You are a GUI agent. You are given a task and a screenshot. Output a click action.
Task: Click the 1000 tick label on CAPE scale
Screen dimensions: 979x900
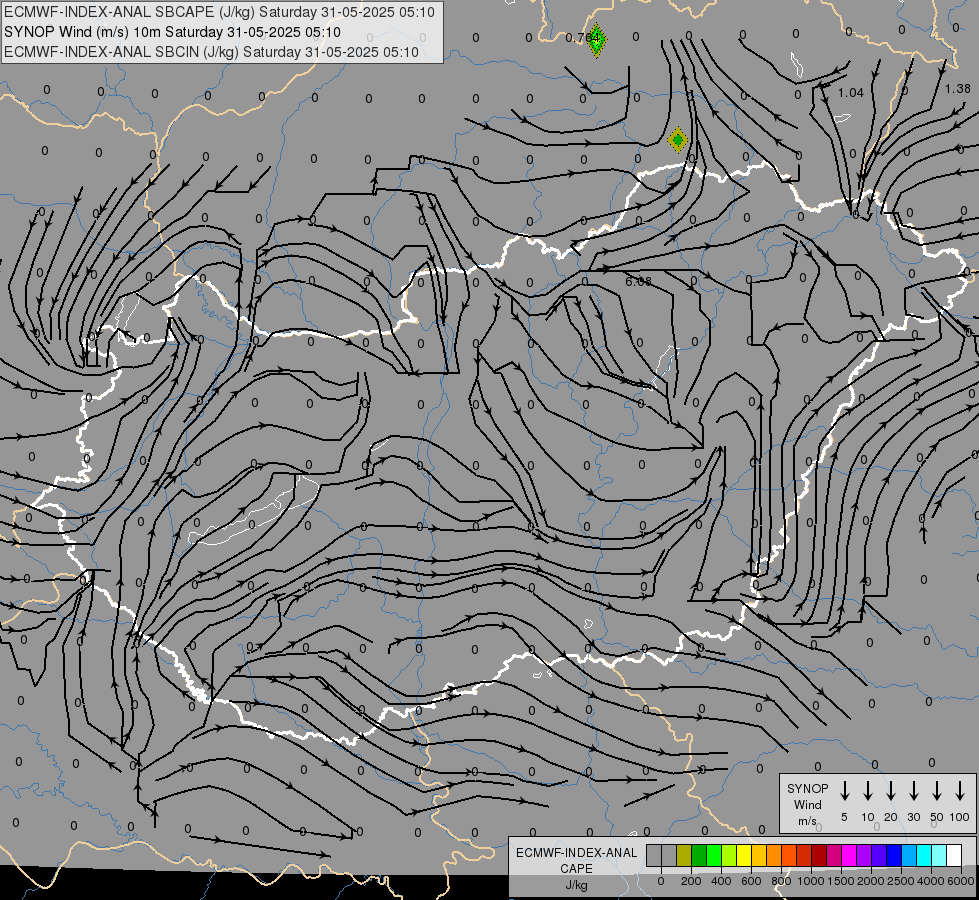811,881
